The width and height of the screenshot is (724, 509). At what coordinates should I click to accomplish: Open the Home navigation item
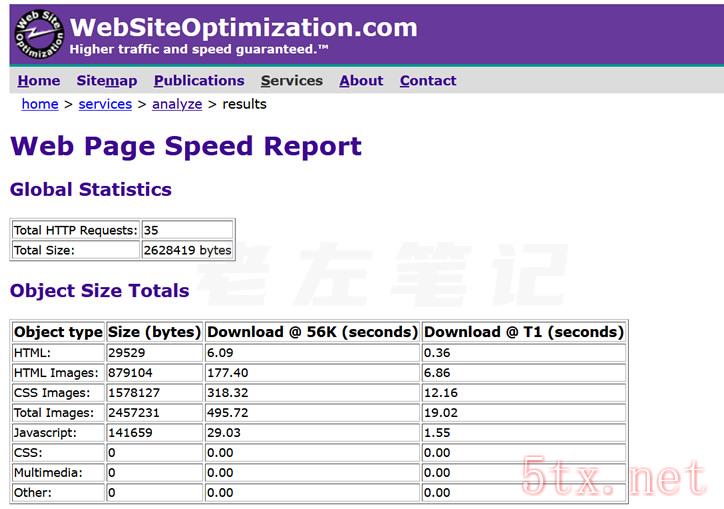coord(39,81)
